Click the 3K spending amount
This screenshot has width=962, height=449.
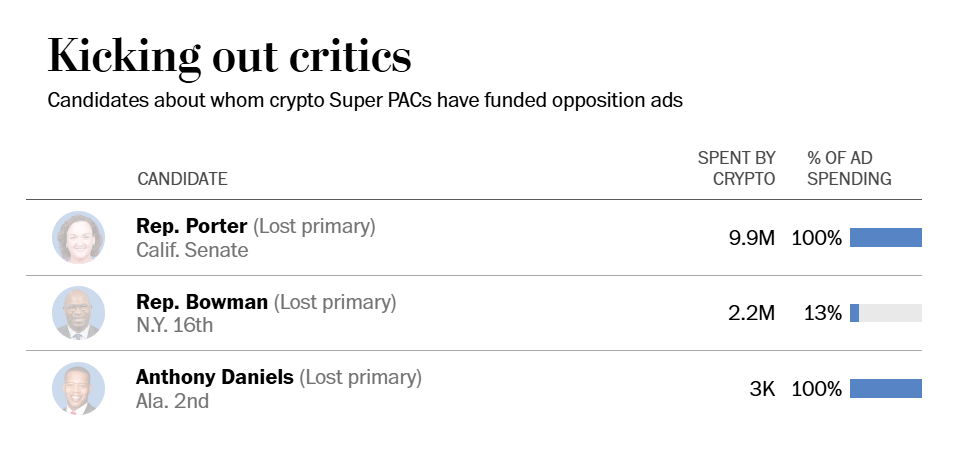pyautogui.click(x=762, y=389)
